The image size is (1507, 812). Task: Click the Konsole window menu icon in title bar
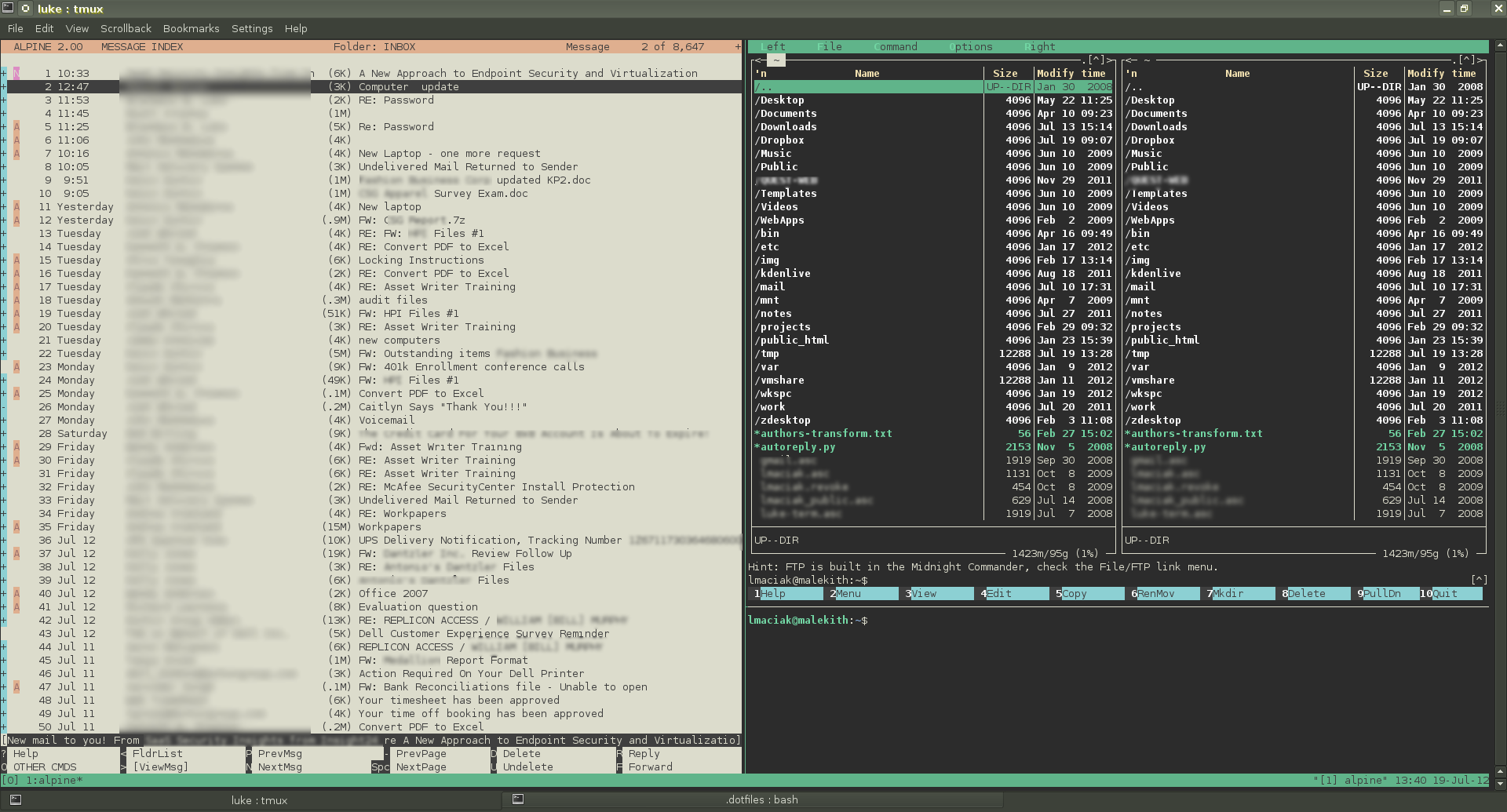tap(8, 9)
